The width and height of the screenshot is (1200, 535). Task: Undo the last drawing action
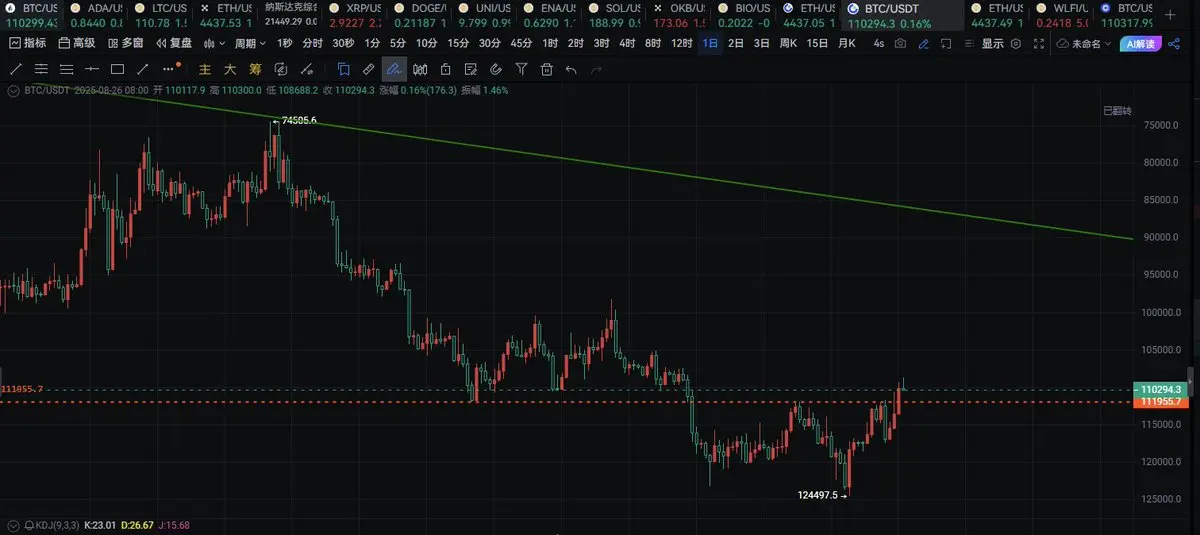(571, 69)
